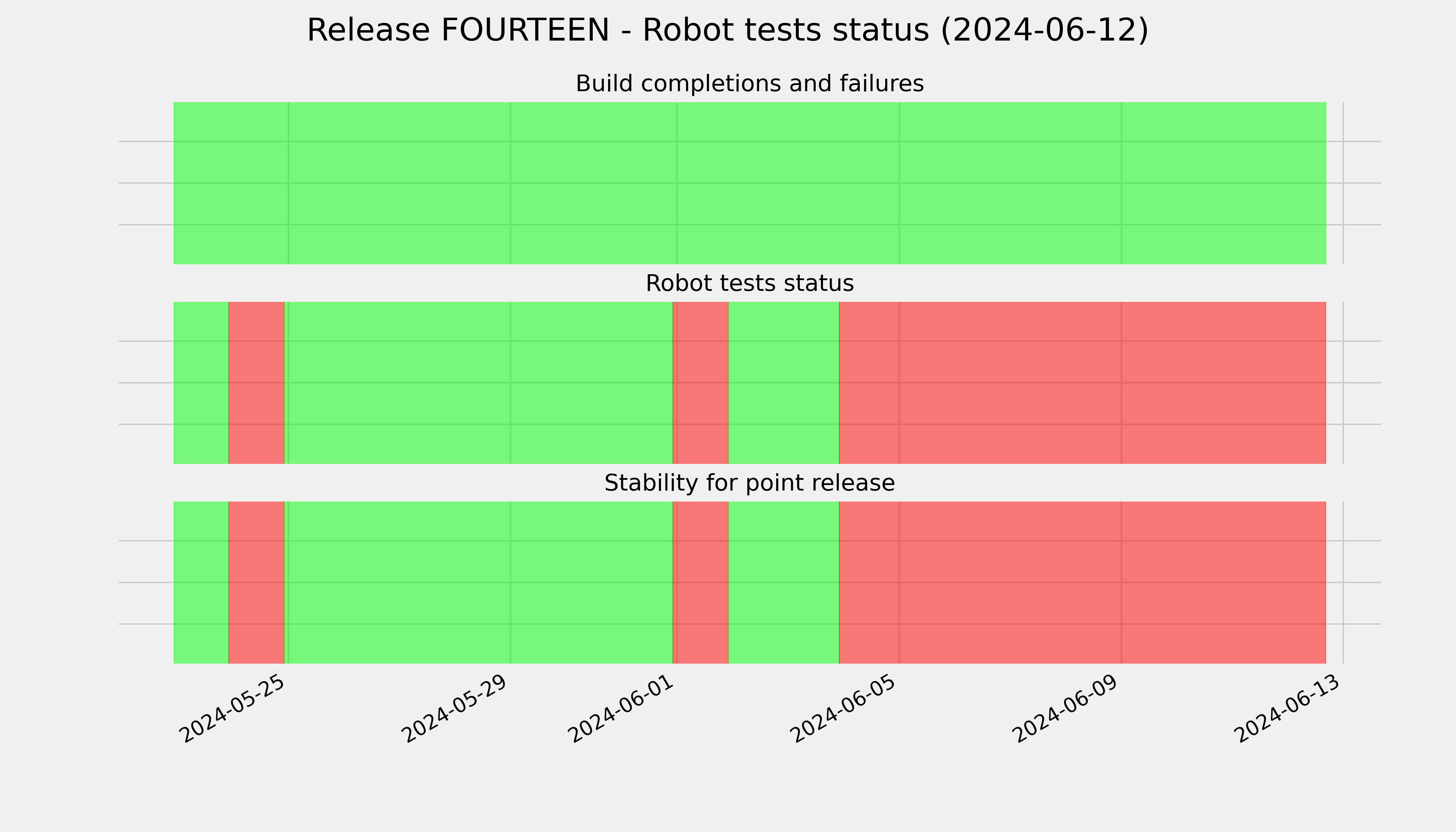This screenshot has width=1456, height=832.
Task: Click the main chart title text
Action: point(727,30)
